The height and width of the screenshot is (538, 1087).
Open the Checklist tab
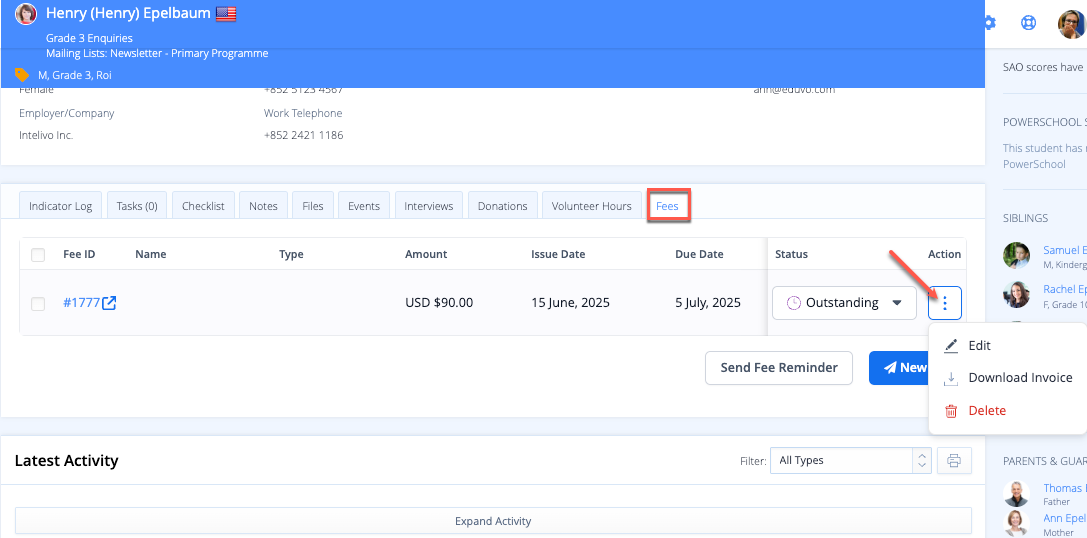click(203, 206)
